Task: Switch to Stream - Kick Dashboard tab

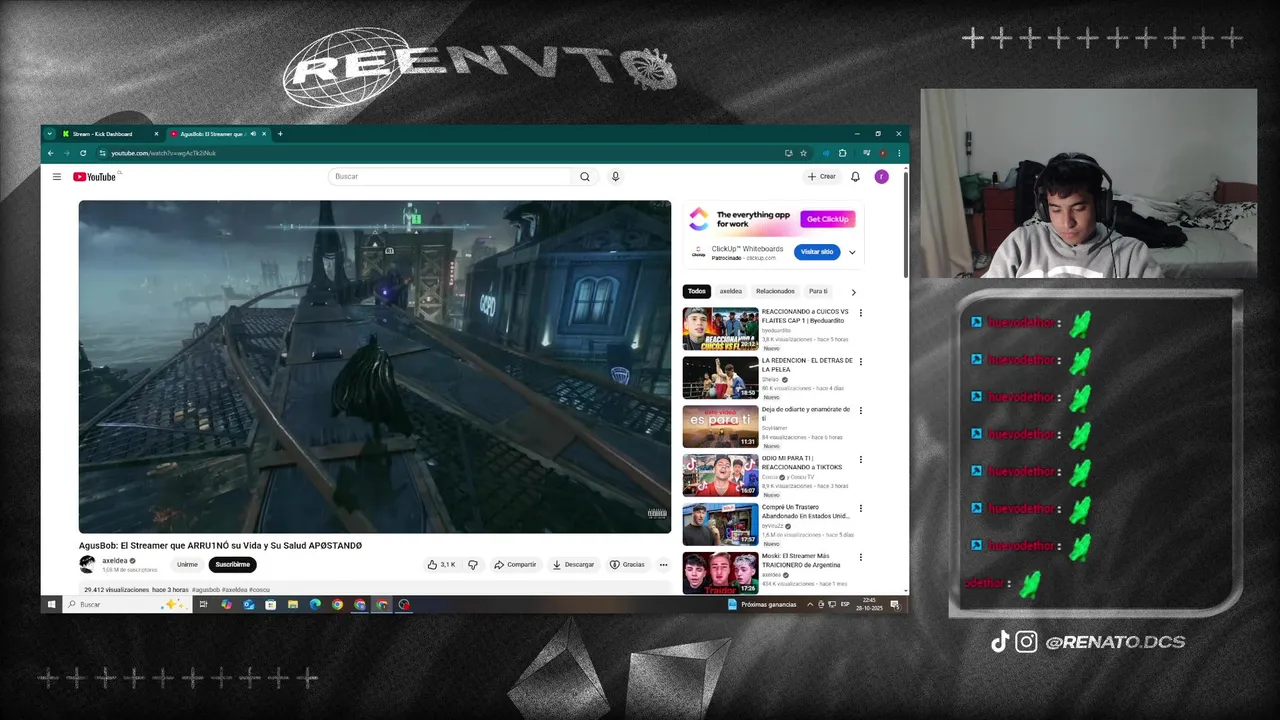Action: (109, 134)
